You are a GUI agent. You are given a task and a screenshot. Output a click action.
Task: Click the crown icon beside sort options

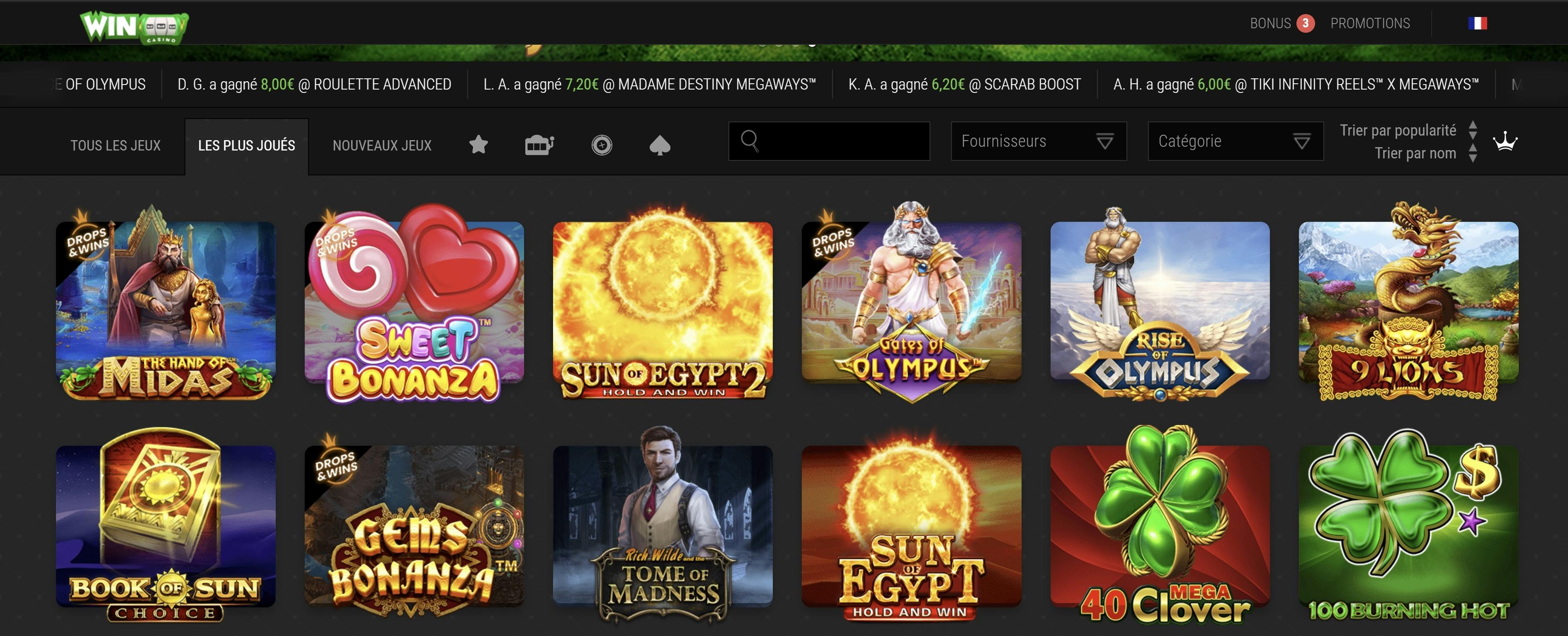1505,141
